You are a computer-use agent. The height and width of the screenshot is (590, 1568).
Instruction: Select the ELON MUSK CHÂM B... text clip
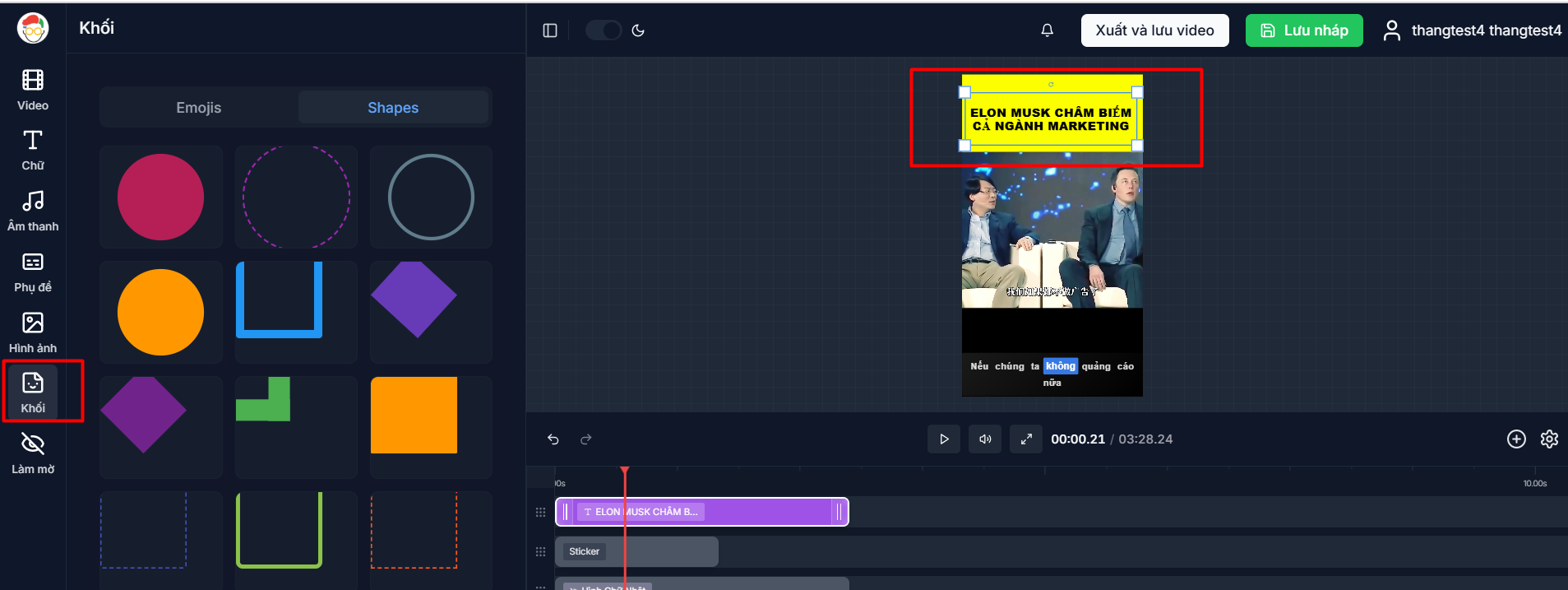(702, 512)
